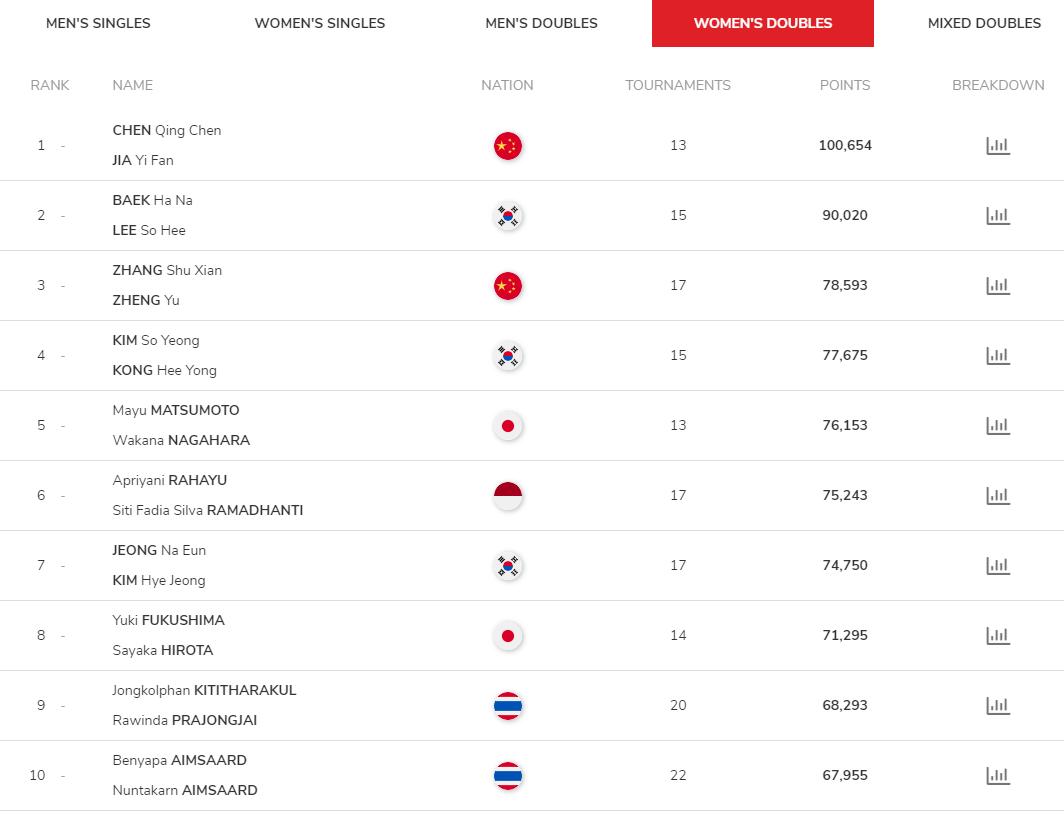Image resolution: width=1064 pixels, height=814 pixels.
Task: Open breakdown chart for Fukushima and Hirota
Action: 998,636
